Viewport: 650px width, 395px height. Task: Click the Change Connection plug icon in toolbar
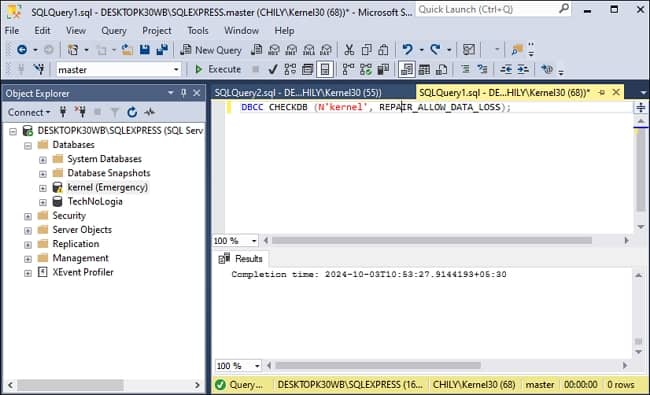39,69
